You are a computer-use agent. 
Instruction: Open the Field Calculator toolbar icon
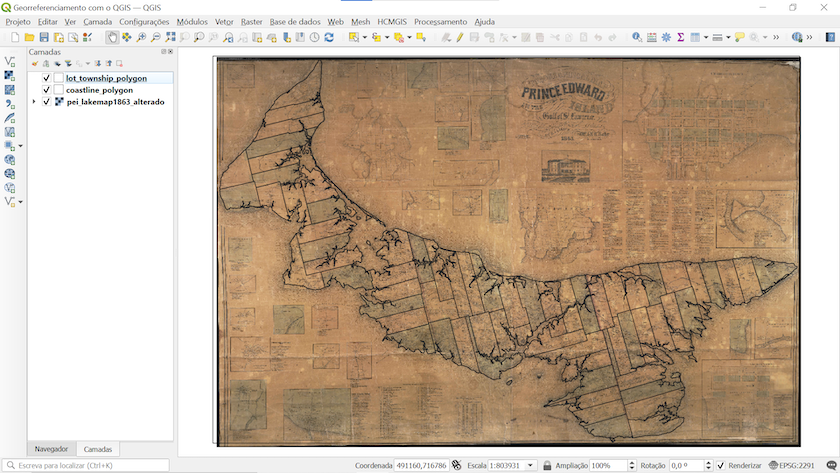(x=651, y=37)
